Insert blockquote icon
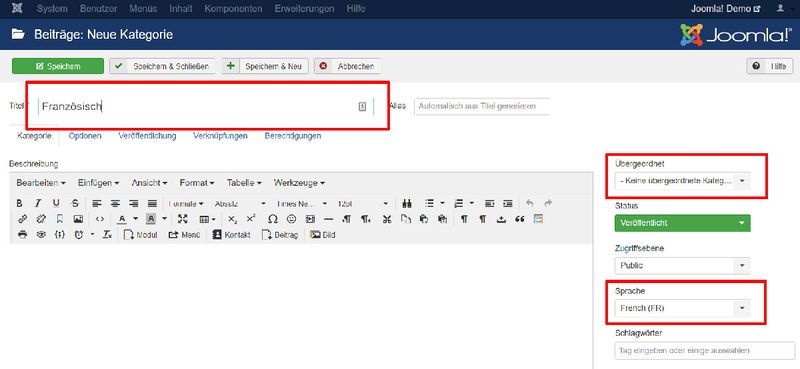Image resolution: width=800 pixels, height=369 pixels. coord(520,219)
